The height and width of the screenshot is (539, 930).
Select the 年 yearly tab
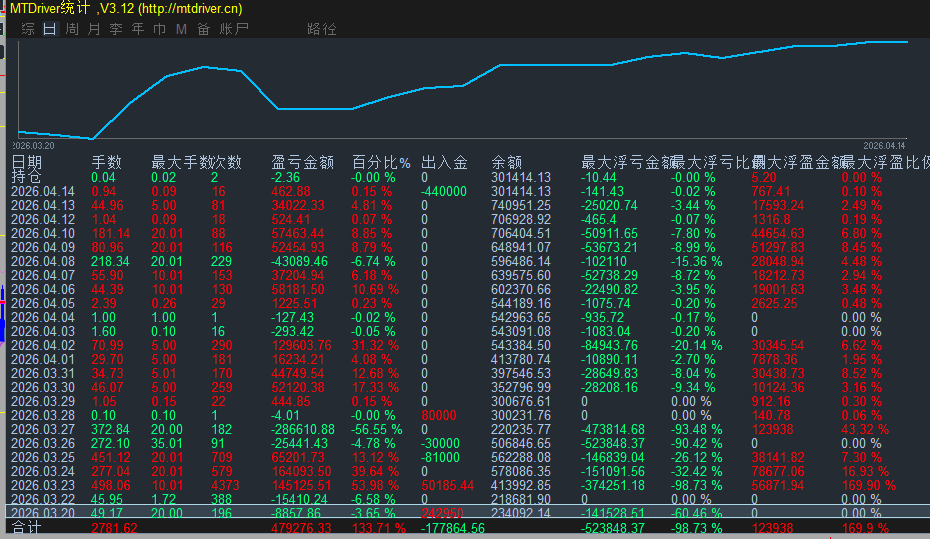click(x=138, y=29)
